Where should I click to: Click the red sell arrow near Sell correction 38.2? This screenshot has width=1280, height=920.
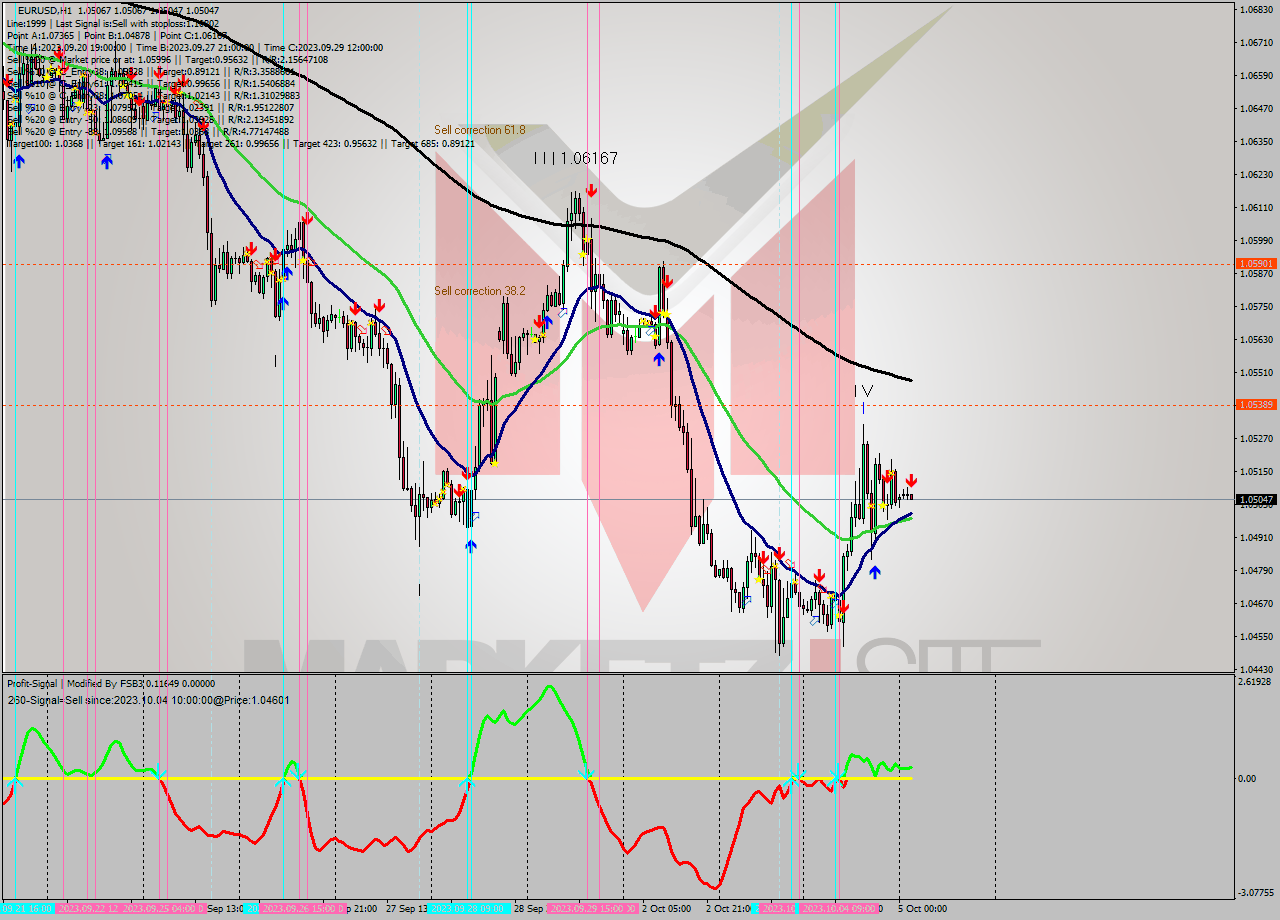pyautogui.click(x=540, y=322)
